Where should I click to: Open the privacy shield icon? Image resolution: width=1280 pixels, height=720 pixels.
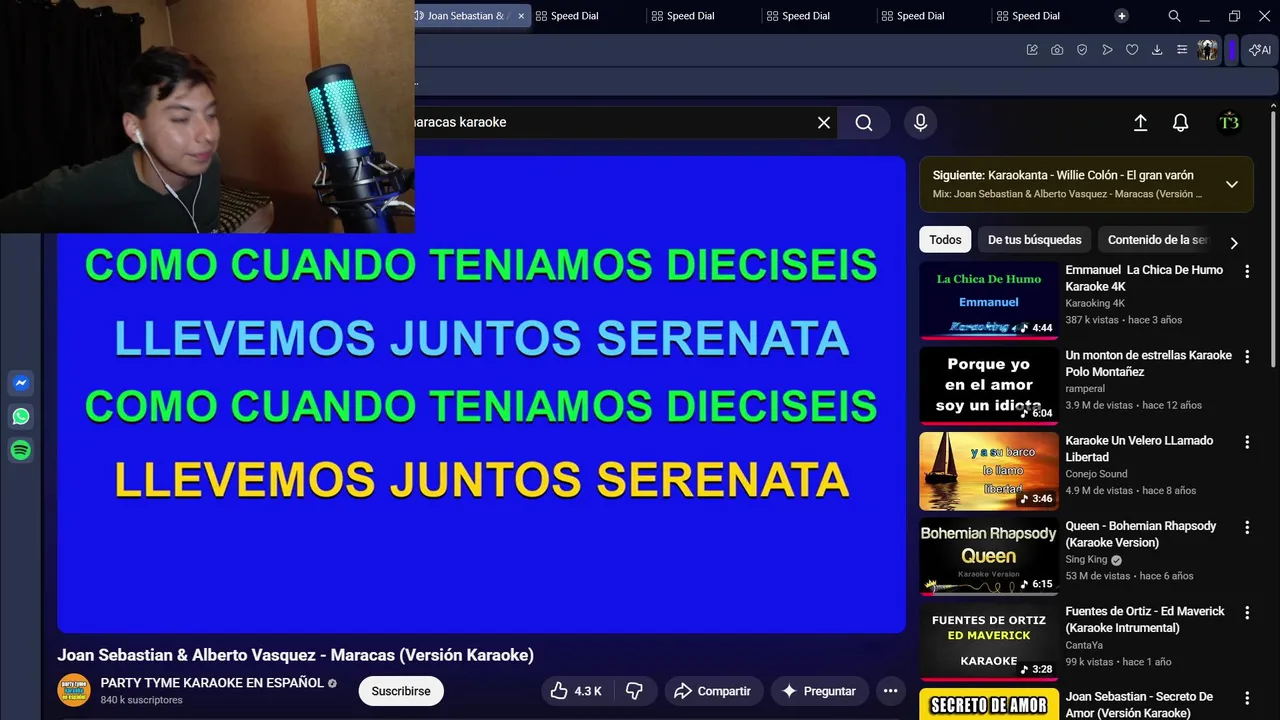coord(1082,50)
